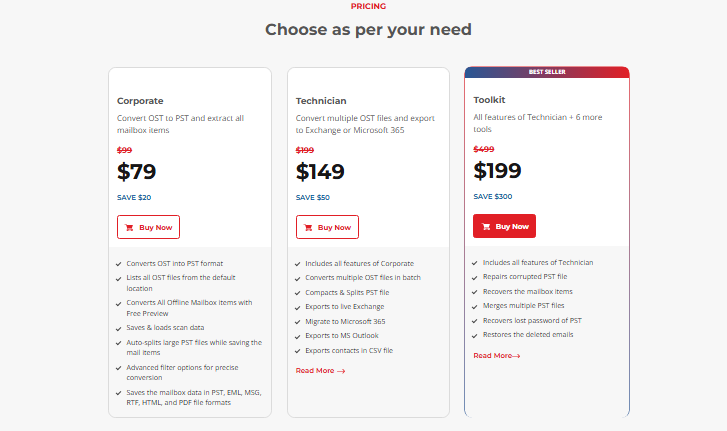727x431 pixels.
Task: Click the Toolkit $199 price
Action: (498, 171)
